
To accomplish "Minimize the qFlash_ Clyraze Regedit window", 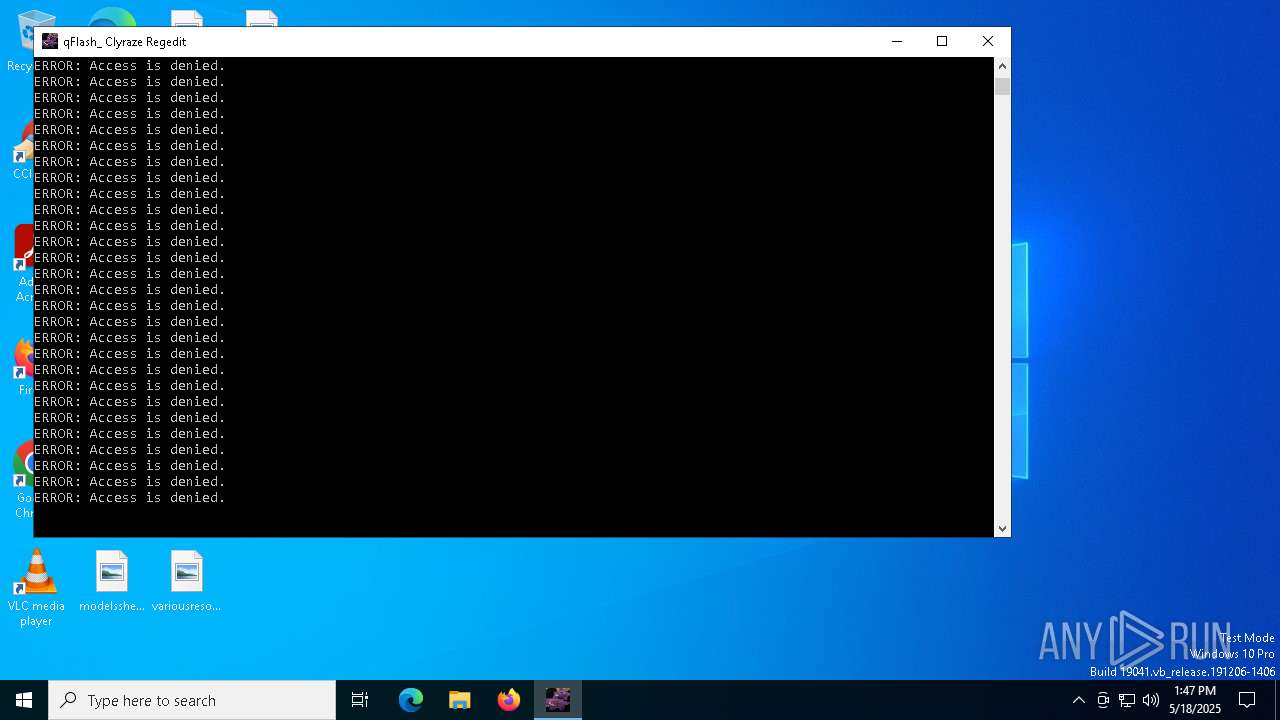I will pyautogui.click(x=897, y=41).
